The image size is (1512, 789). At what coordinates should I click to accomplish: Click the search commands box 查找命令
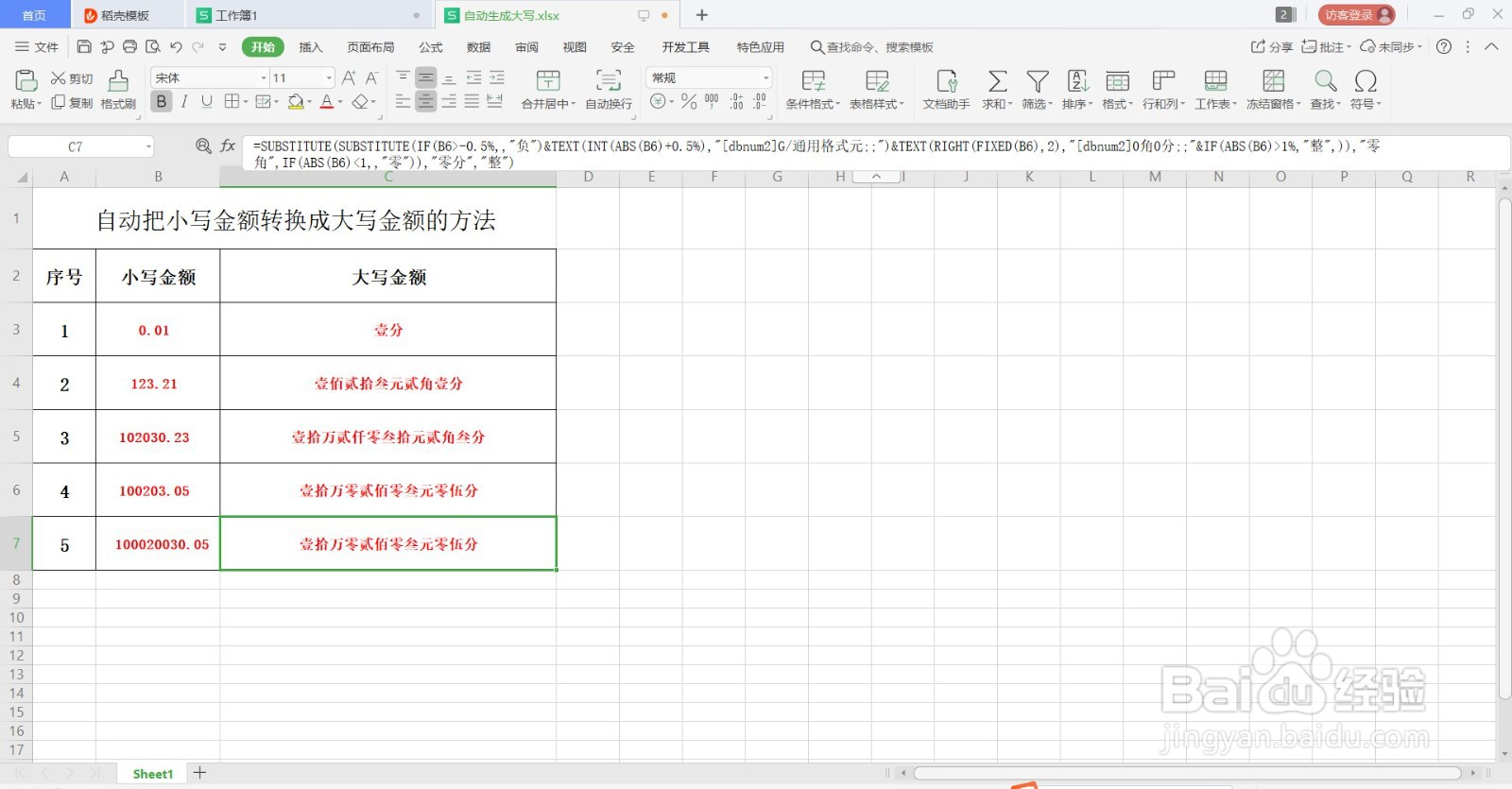[x=872, y=47]
